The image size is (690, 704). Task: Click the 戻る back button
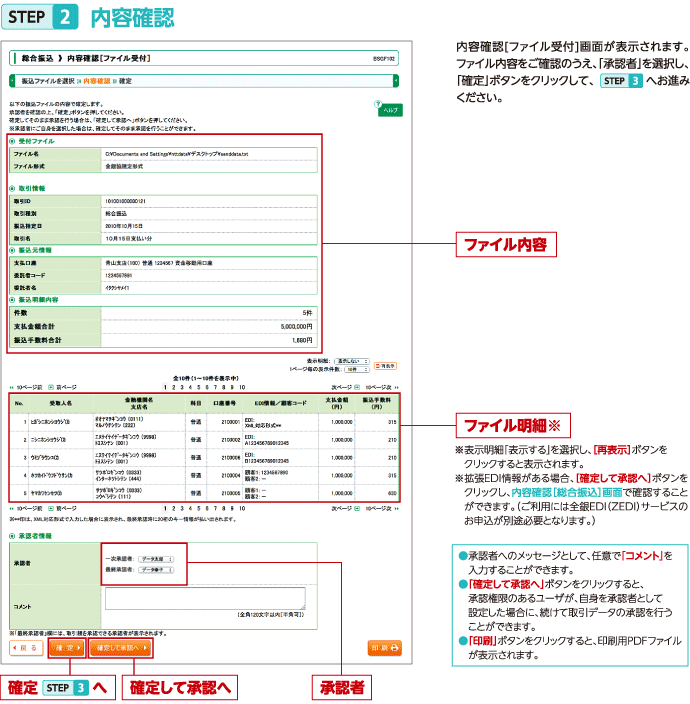click(x=26, y=648)
